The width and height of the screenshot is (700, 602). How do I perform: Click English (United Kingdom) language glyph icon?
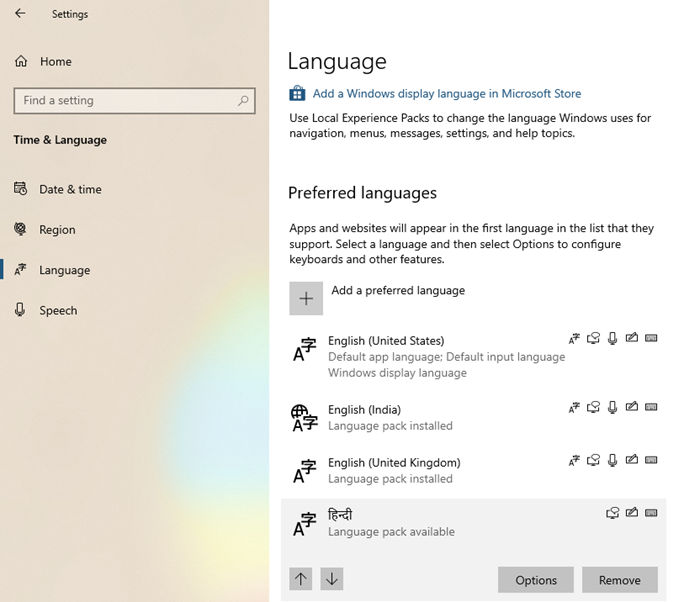[x=304, y=471]
